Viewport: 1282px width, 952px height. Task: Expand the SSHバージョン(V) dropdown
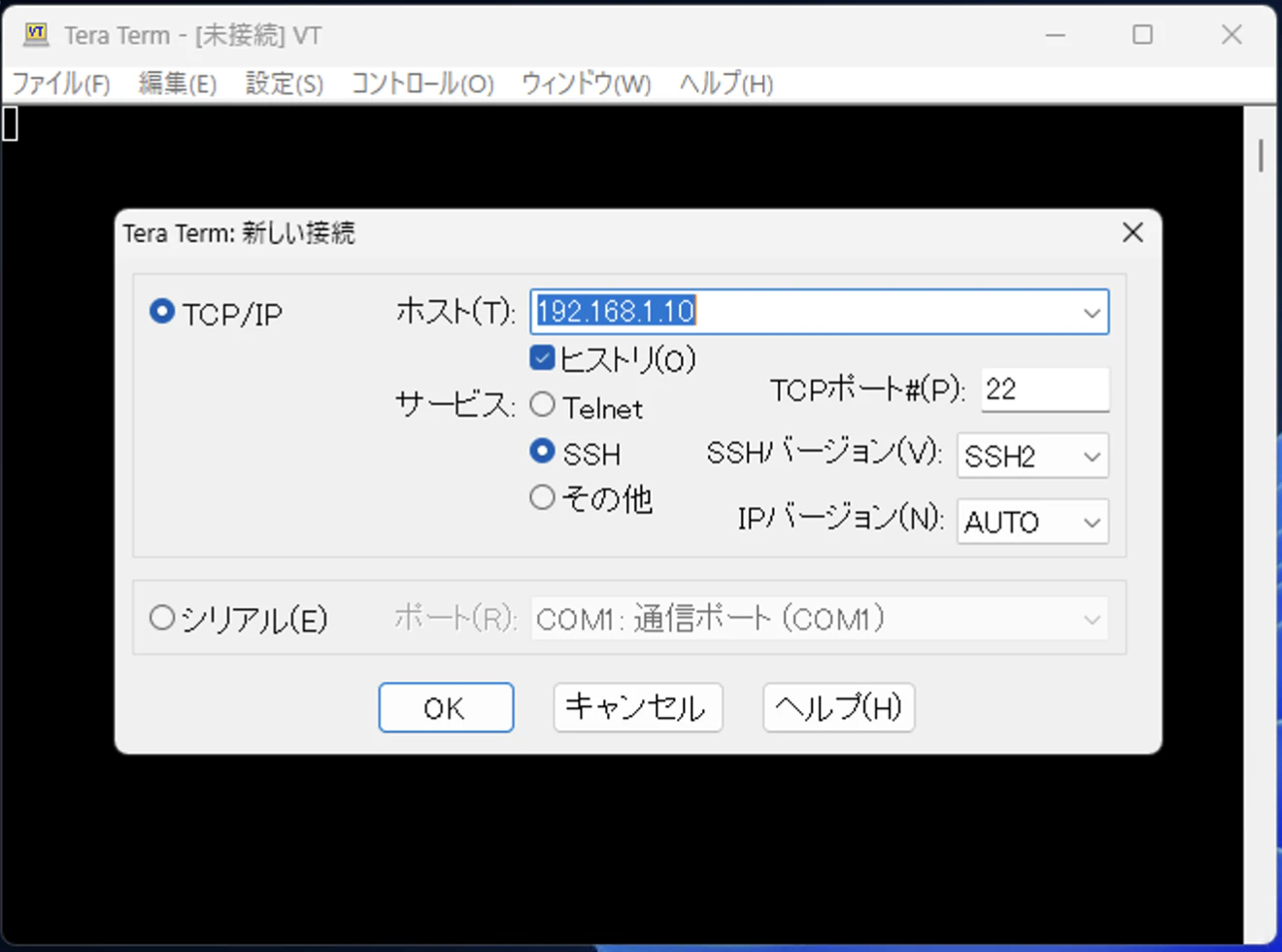pyautogui.click(x=1092, y=457)
